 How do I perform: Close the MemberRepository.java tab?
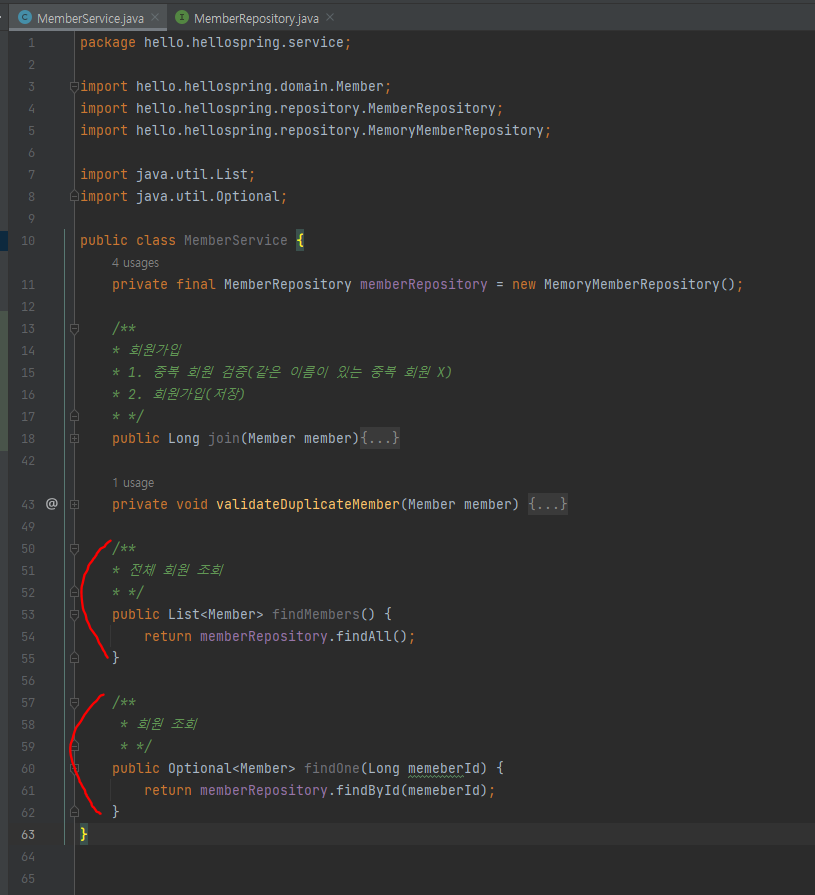click(330, 18)
